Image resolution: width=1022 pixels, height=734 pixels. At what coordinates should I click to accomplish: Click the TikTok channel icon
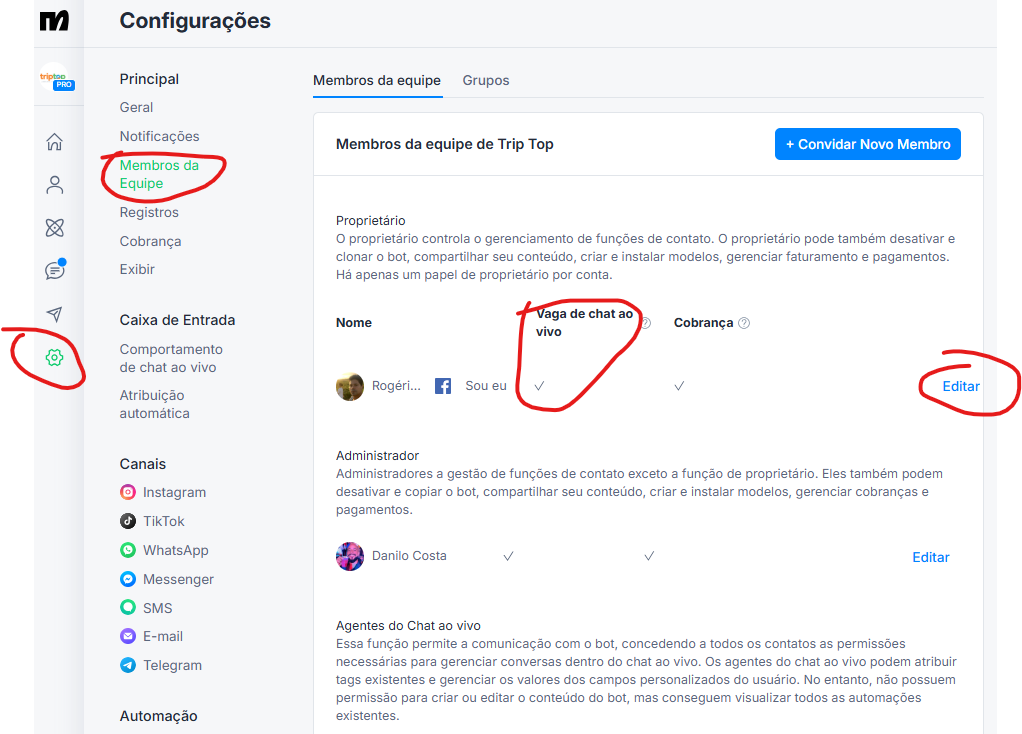pyautogui.click(x=128, y=521)
